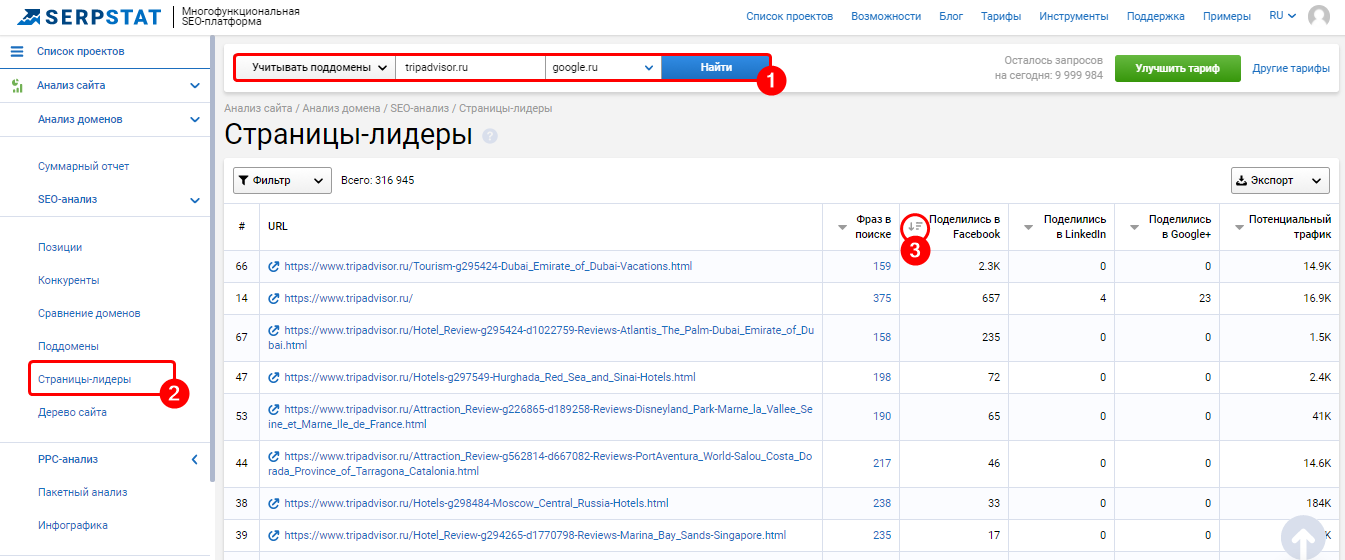
Task: Open external link icon for tripadvisor.ru homepage row
Action: point(274,299)
